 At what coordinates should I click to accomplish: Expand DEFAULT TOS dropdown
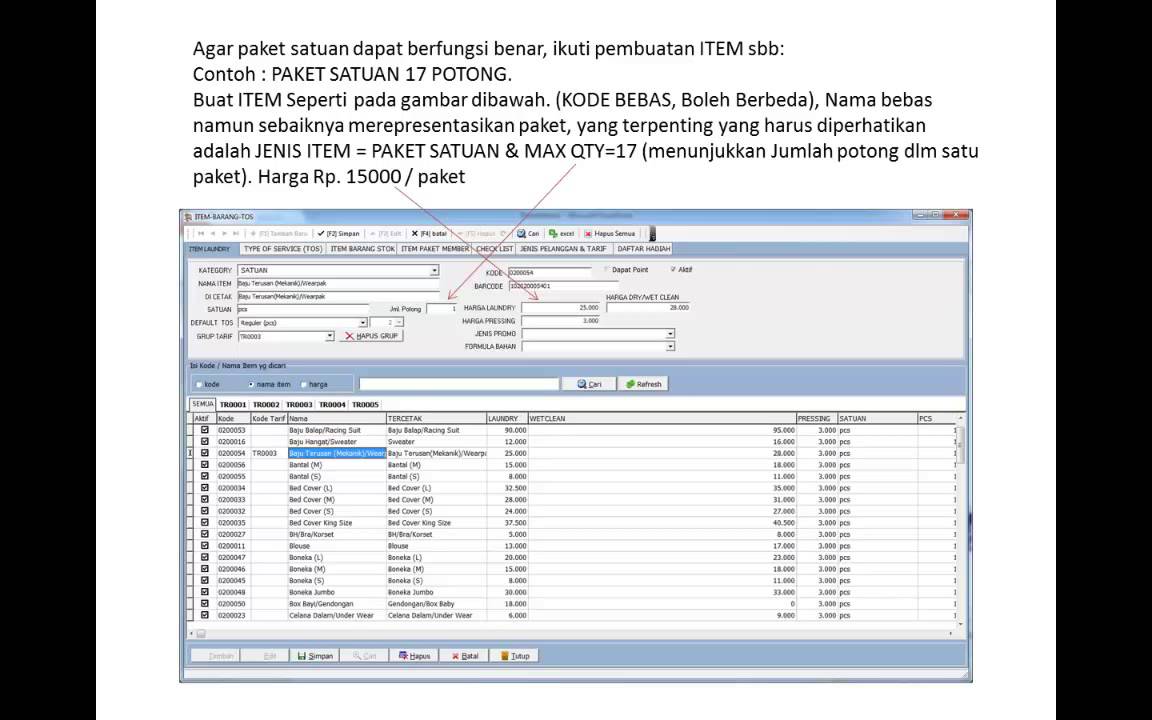362,323
